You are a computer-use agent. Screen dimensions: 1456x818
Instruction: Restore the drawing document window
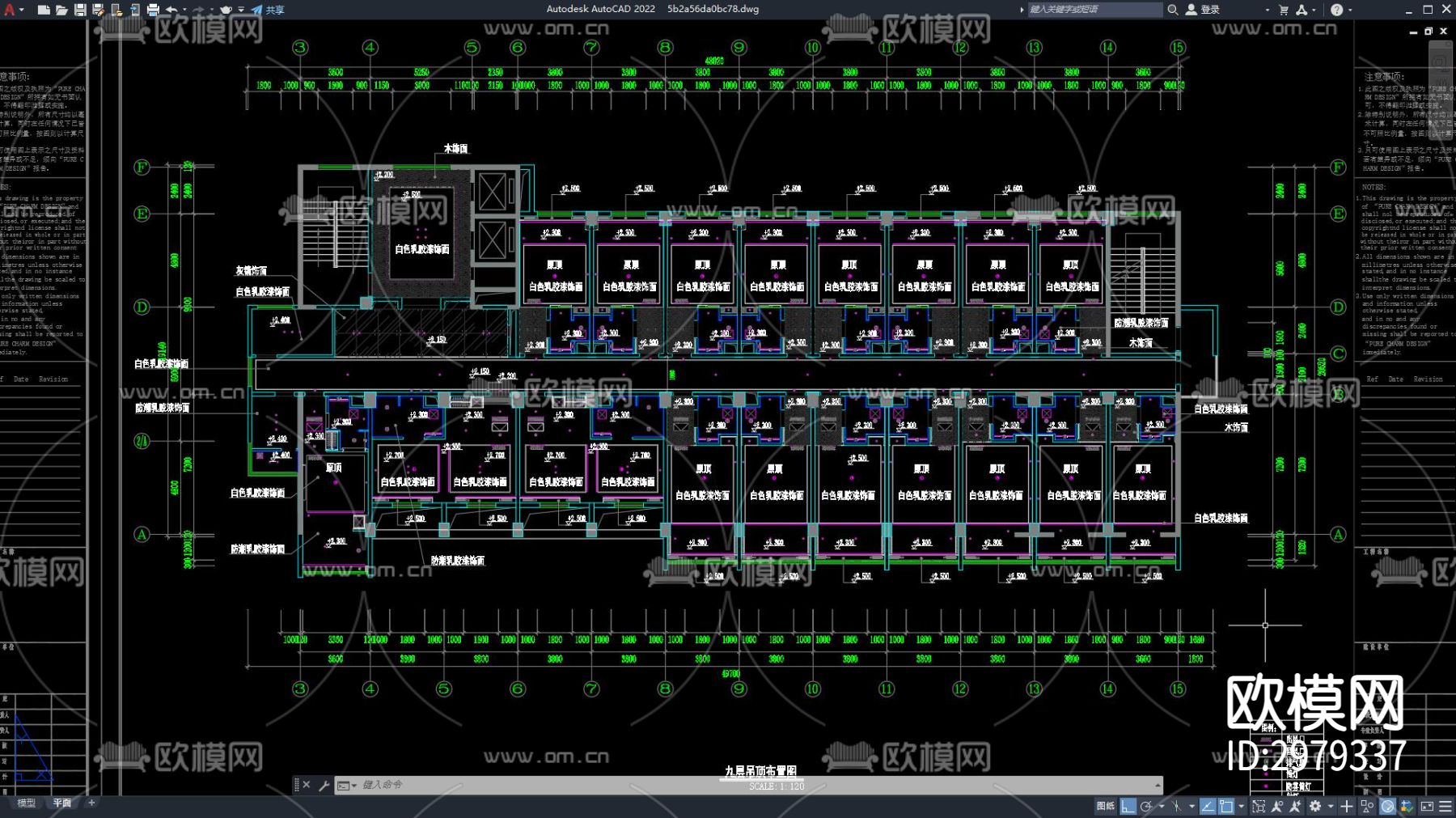coord(1428,32)
